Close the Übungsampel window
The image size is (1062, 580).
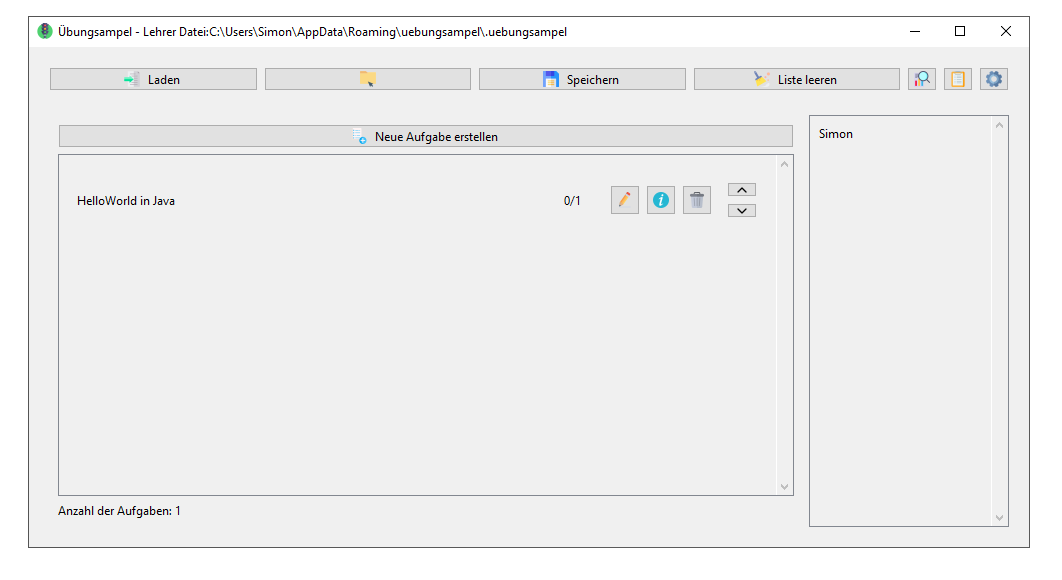click(x=1006, y=31)
